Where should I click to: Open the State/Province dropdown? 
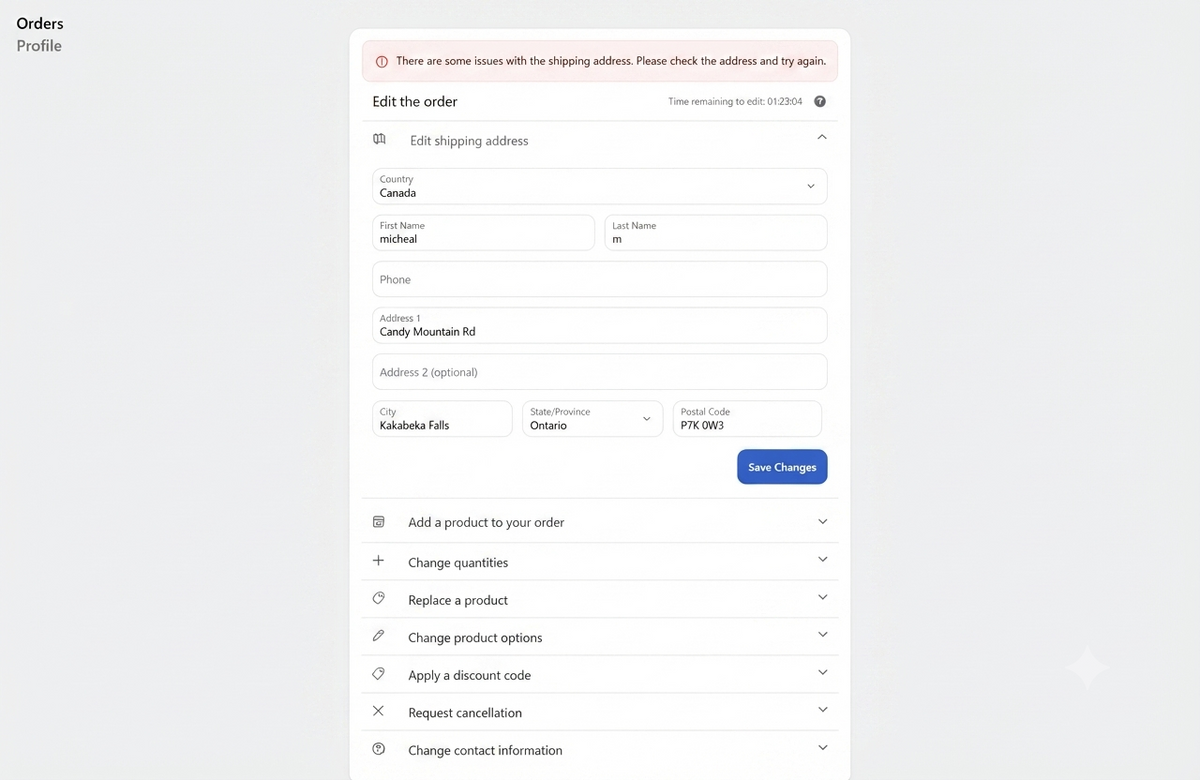pyautogui.click(x=593, y=419)
